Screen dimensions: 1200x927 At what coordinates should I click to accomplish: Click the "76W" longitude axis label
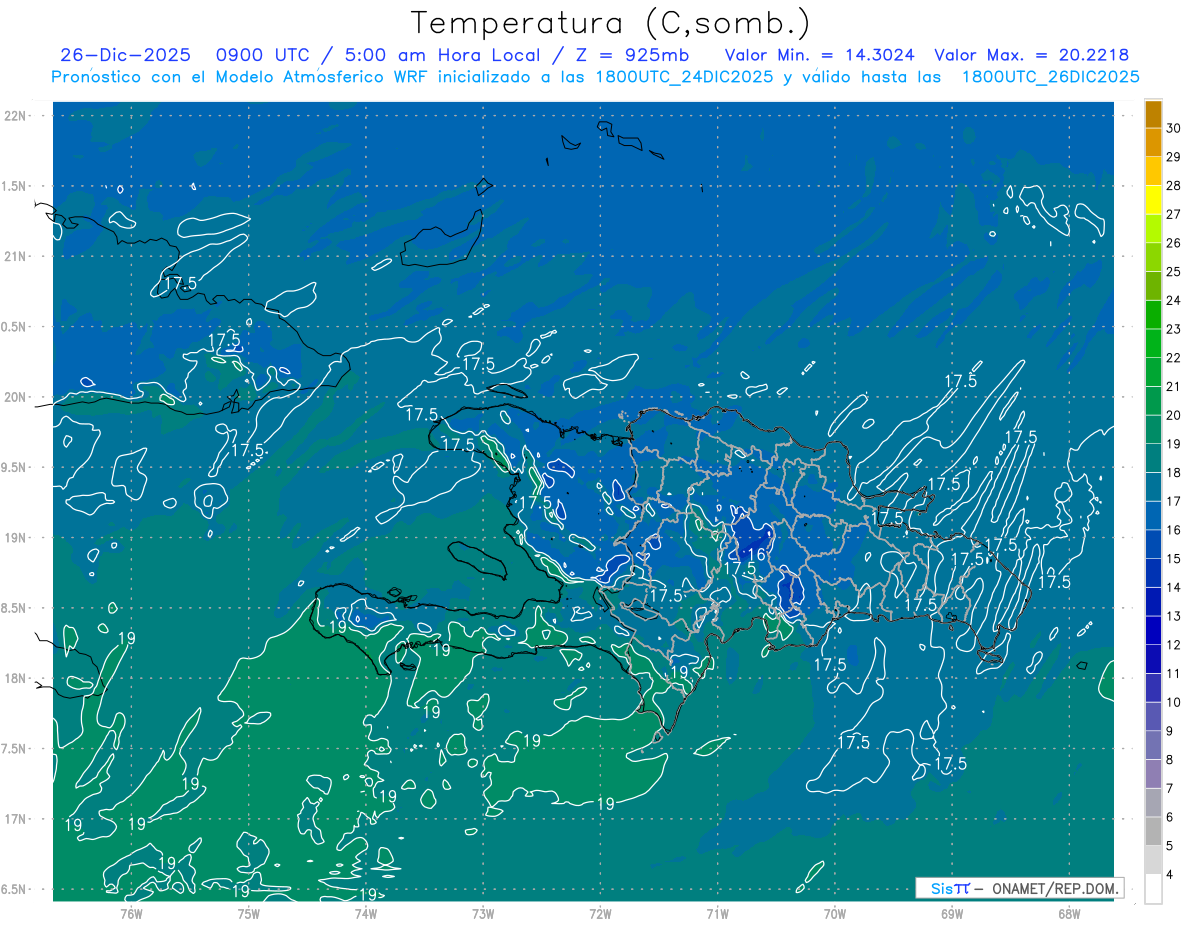click(131, 913)
